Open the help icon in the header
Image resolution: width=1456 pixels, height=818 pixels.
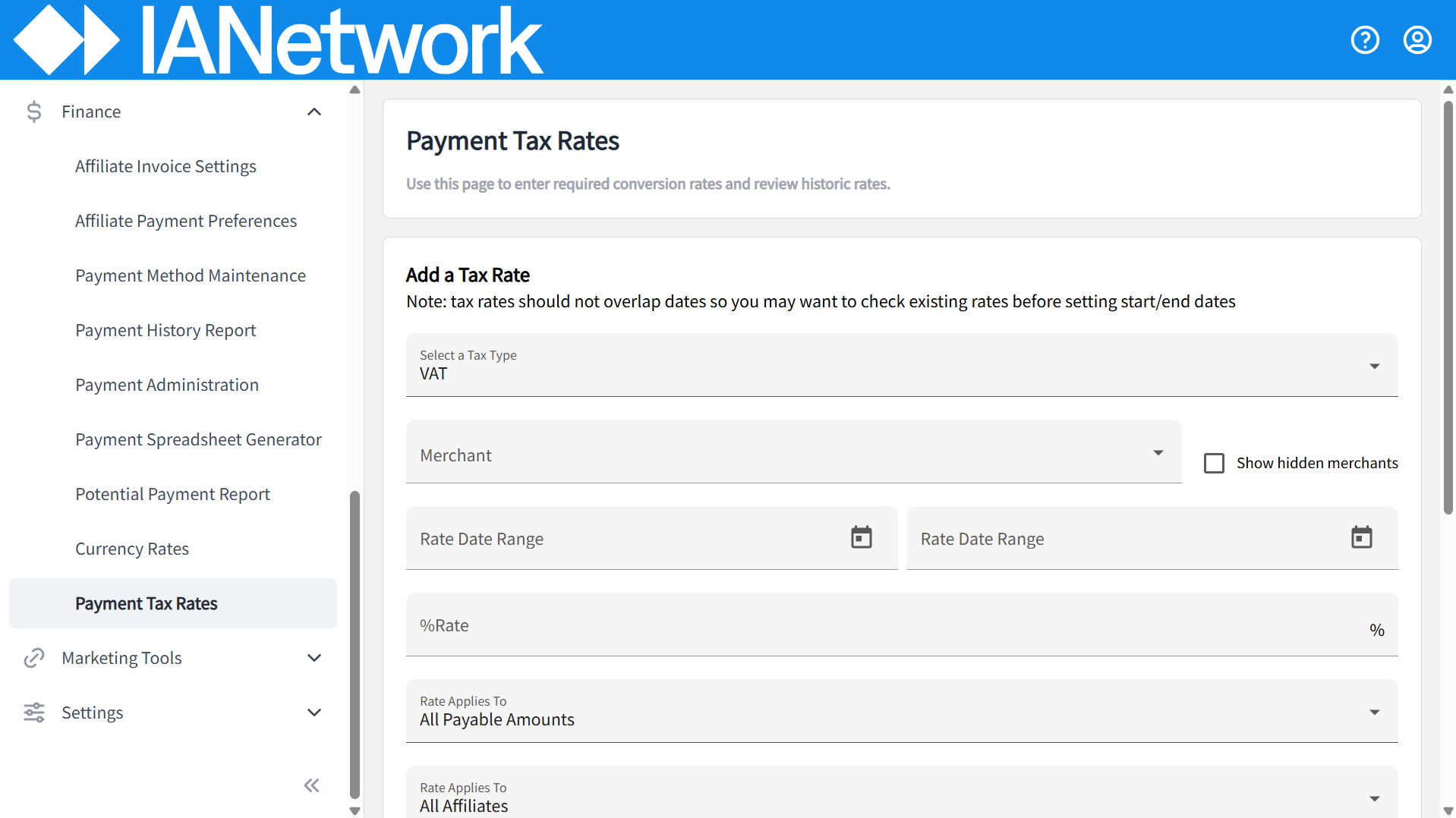click(1364, 39)
